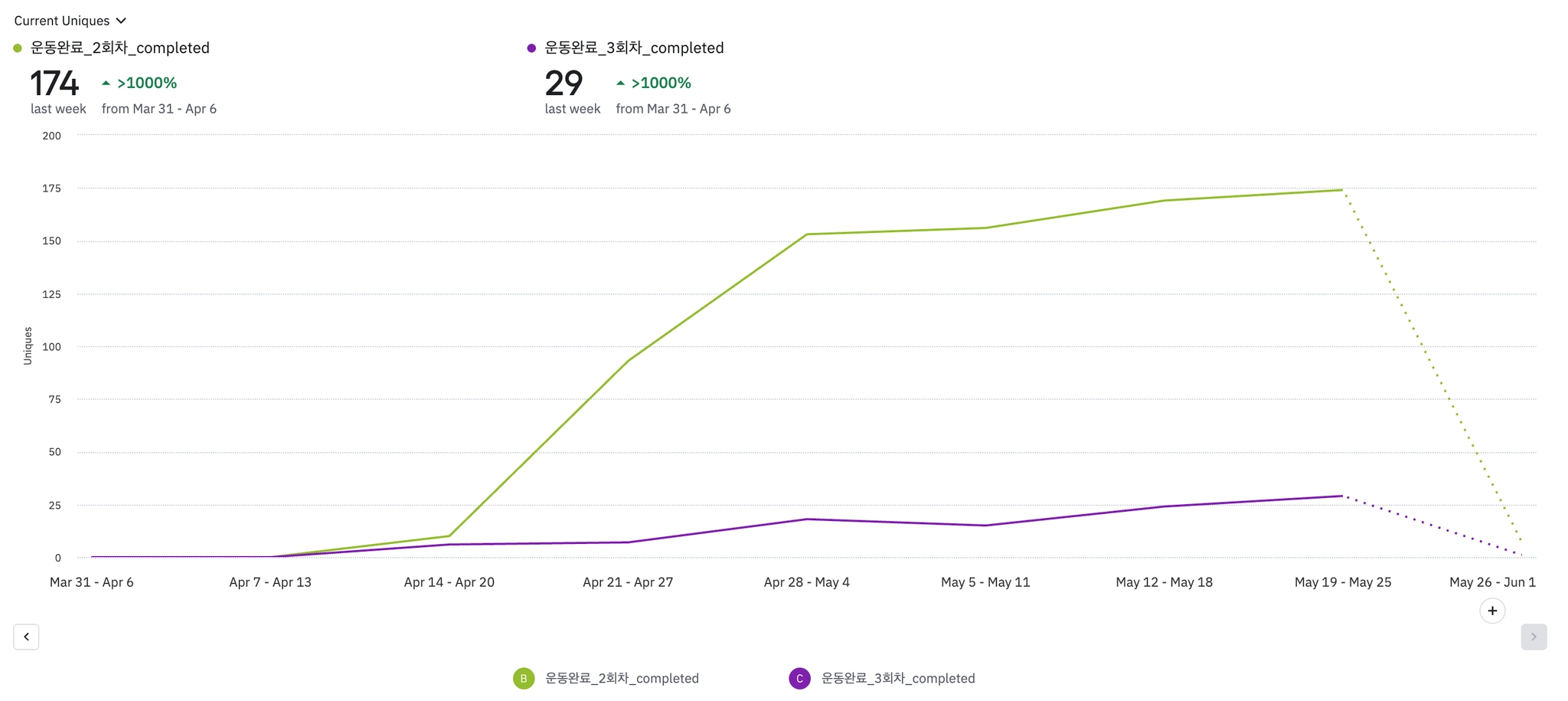The width and height of the screenshot is (1568, 701).
Task: Toggle 운동완료_3회차_completed series in bottom legend
Action: pyautogui.click(x=898, y=678)
